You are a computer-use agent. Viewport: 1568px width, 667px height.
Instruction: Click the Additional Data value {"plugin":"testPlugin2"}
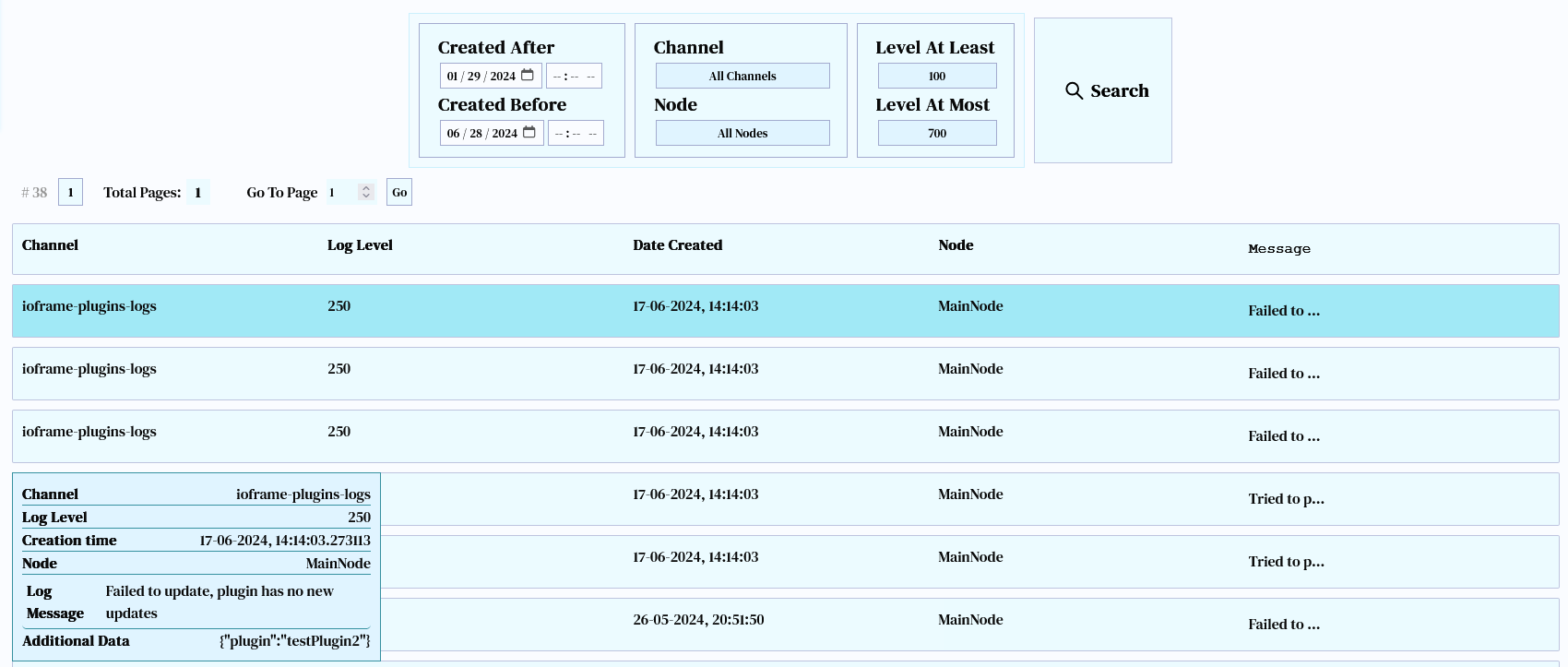click(x=295, y=641)
